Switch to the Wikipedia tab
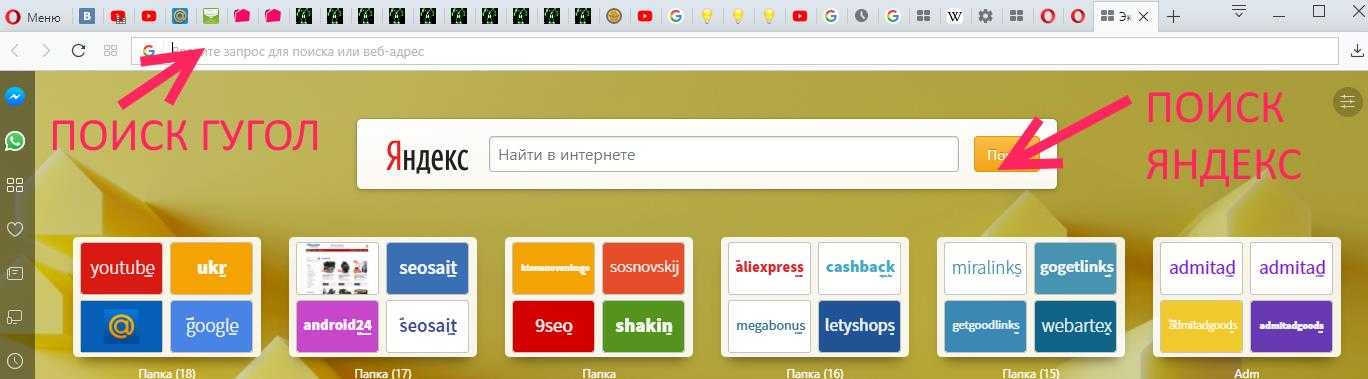Screen dimensions: 1368x379 pyautogui.click(x=955, y=16)
